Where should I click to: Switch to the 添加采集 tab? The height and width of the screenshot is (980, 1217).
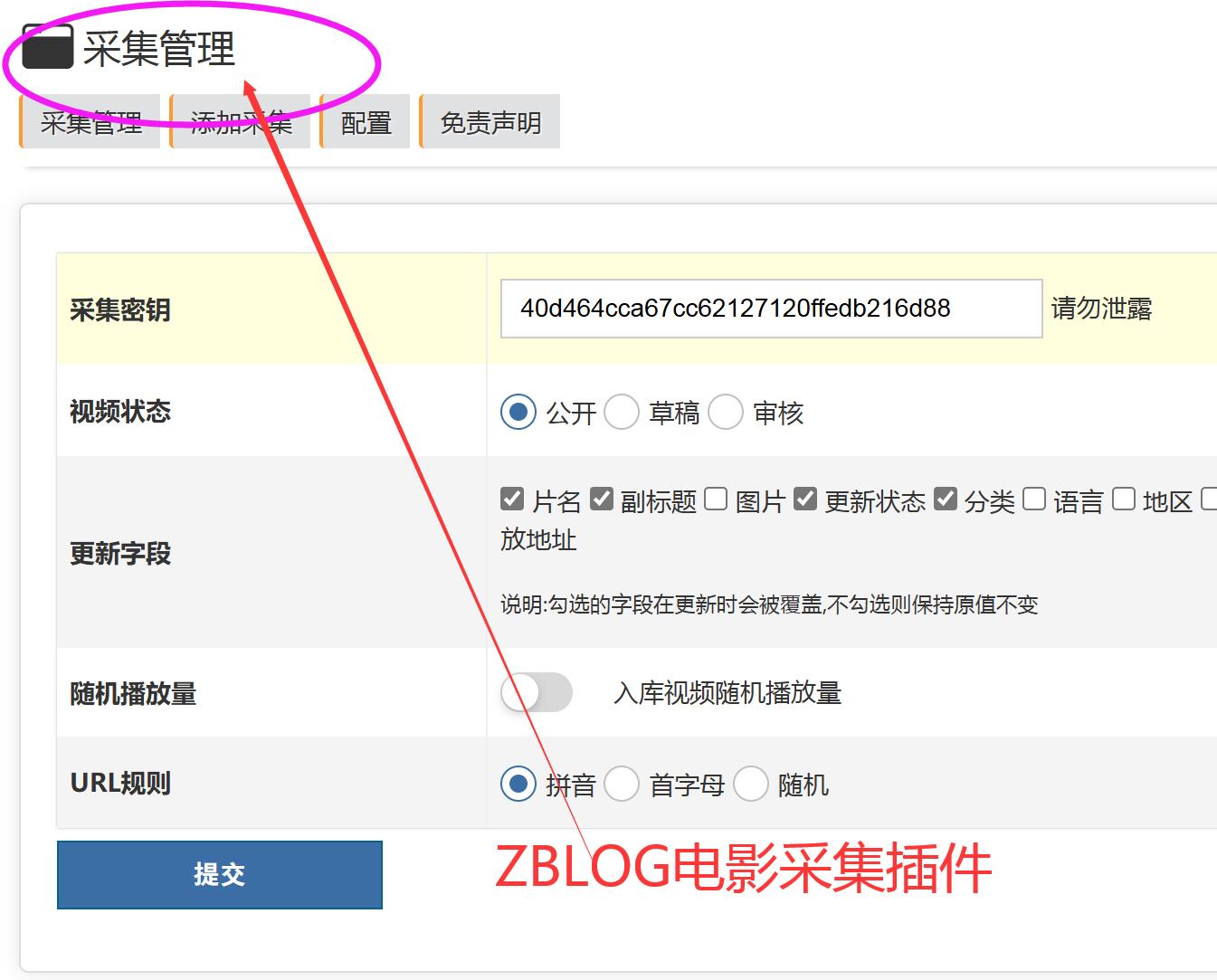pyautogui.click(x=241, y=122)
